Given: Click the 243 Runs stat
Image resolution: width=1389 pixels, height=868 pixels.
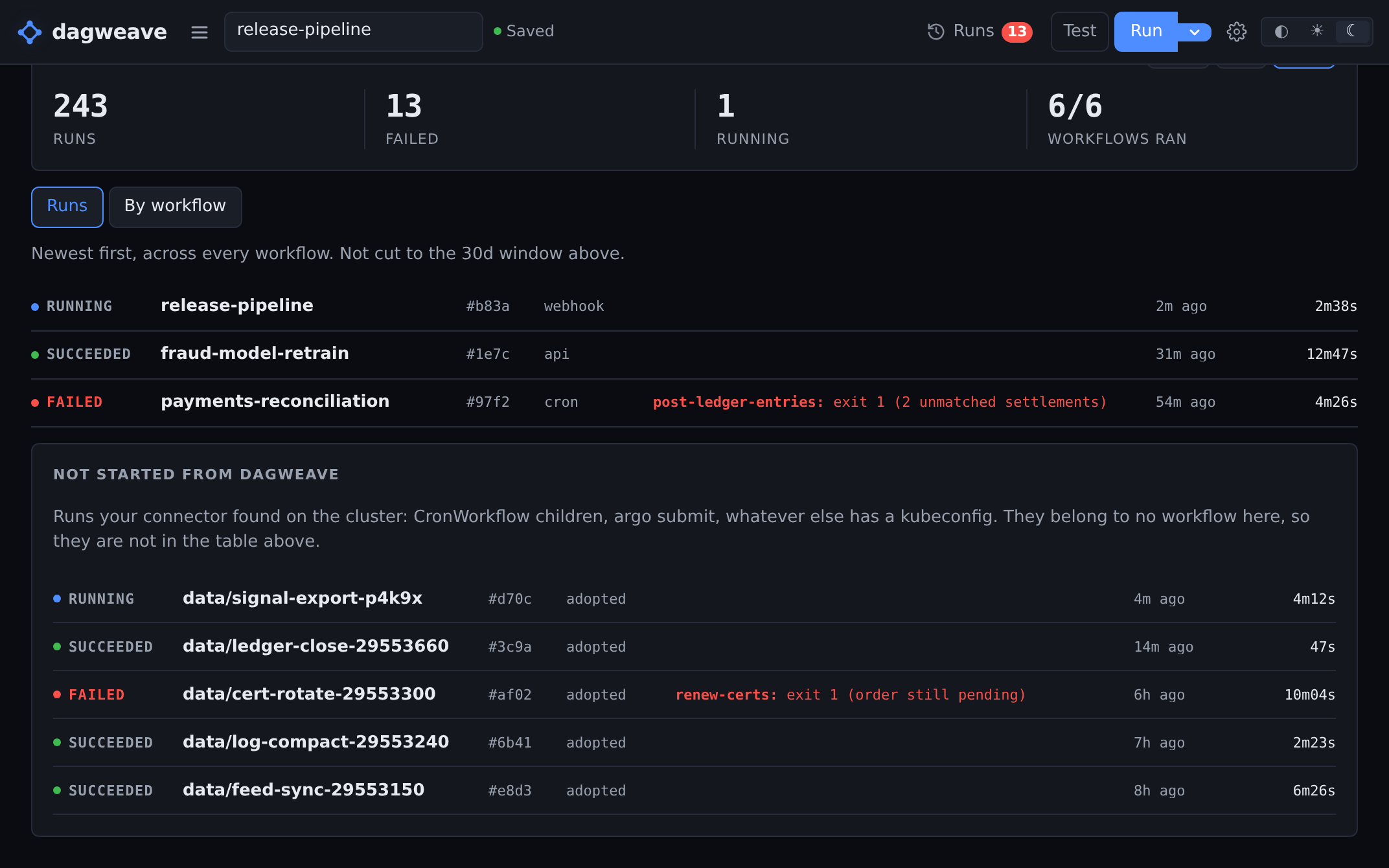Looking at the screenshot, I should click(80, 119).
